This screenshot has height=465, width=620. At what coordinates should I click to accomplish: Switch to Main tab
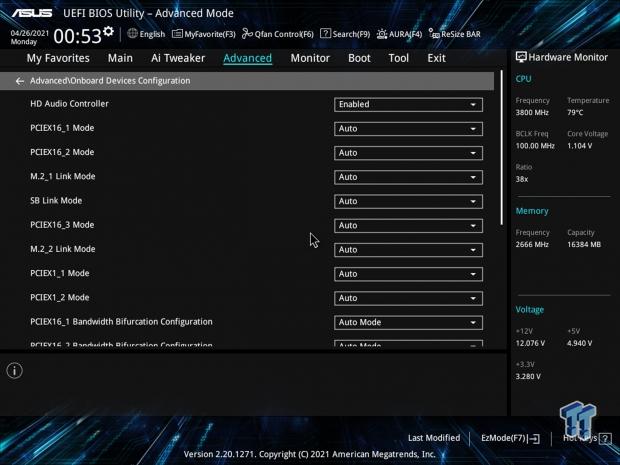pos(120,58)
